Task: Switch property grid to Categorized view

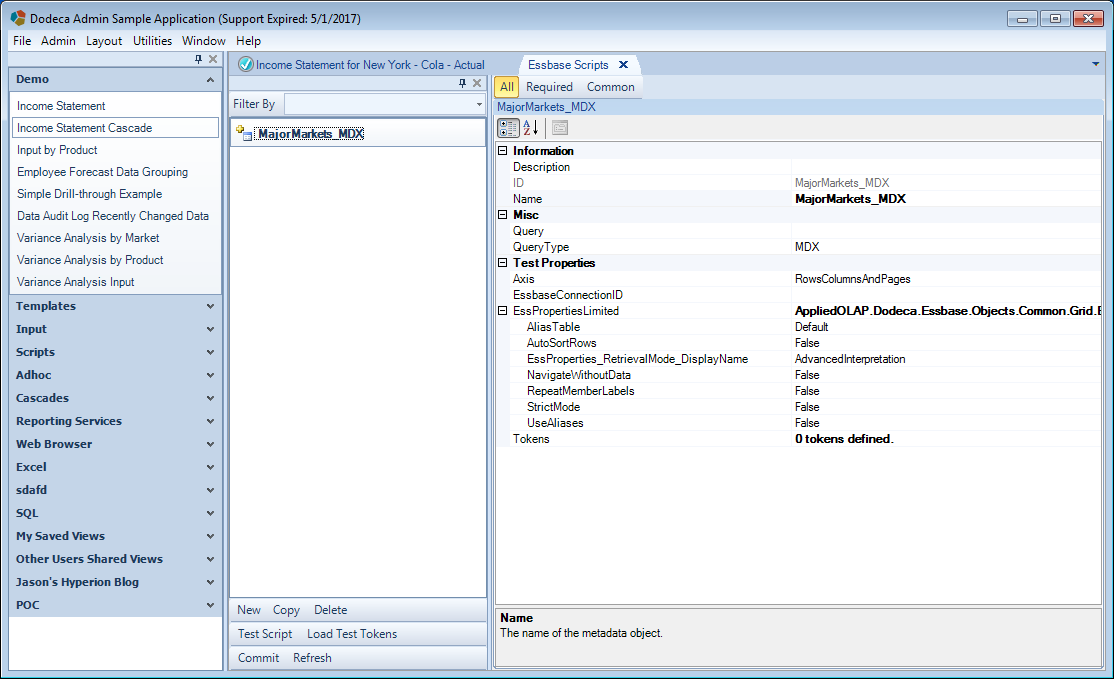Action: [508, 128]
